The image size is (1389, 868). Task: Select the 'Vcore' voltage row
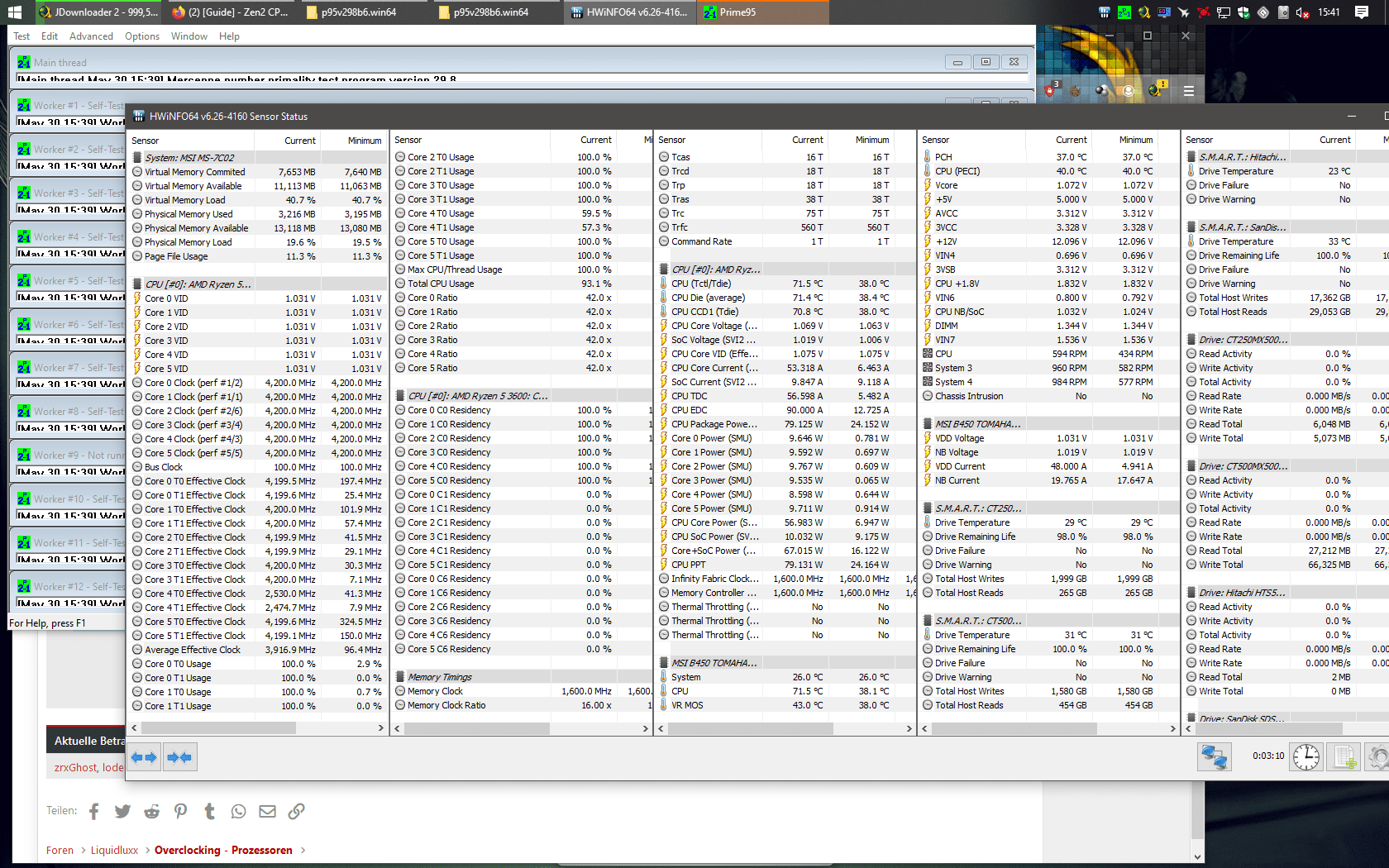(x=1048, y=185)
